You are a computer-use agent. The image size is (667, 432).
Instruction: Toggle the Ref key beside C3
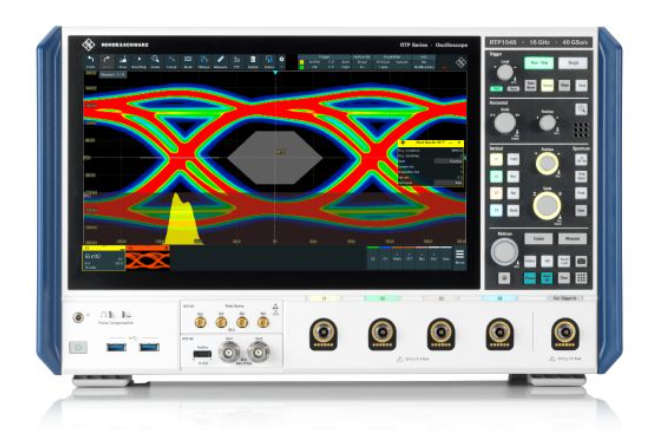[513, 193]
